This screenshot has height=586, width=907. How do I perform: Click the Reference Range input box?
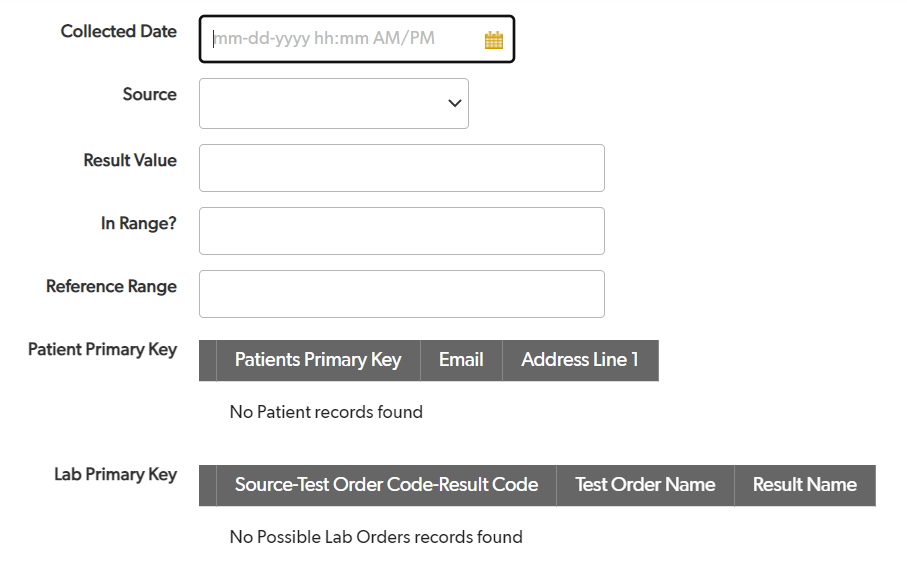point(402,294)
